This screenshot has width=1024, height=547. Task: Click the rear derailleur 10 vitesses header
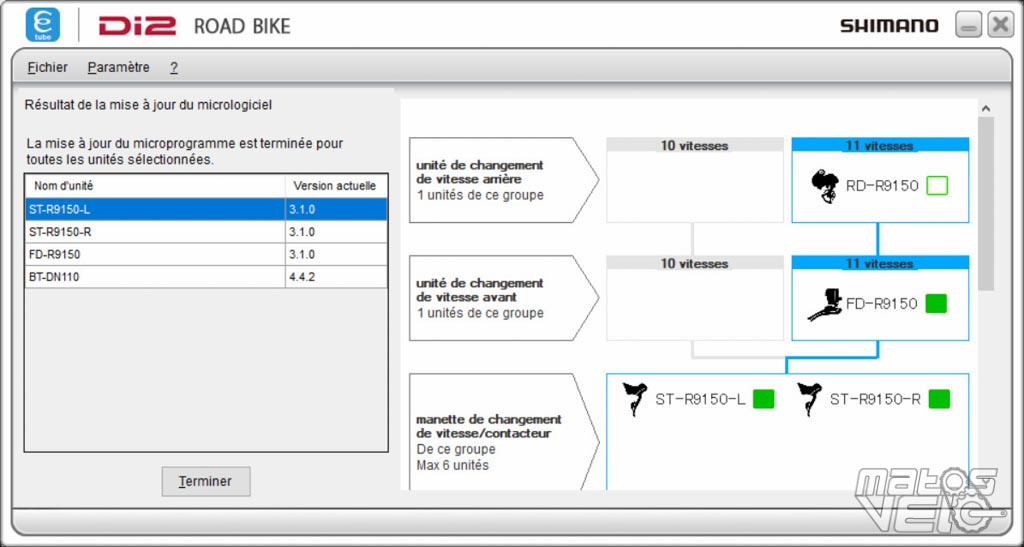(x=694, y=146)
